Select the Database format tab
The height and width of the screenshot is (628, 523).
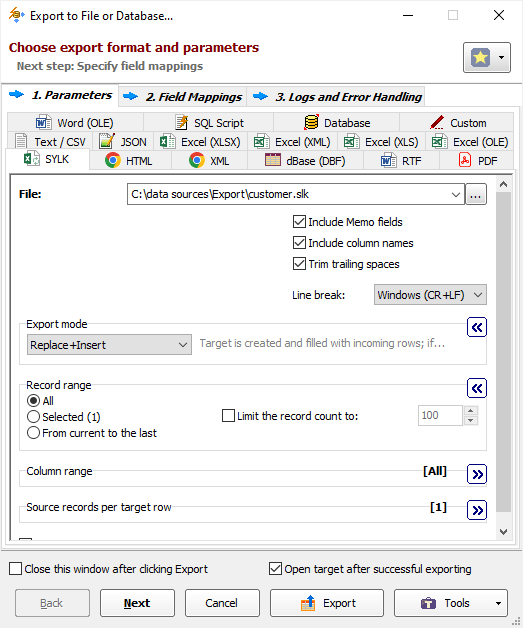(x=336, y=123)
